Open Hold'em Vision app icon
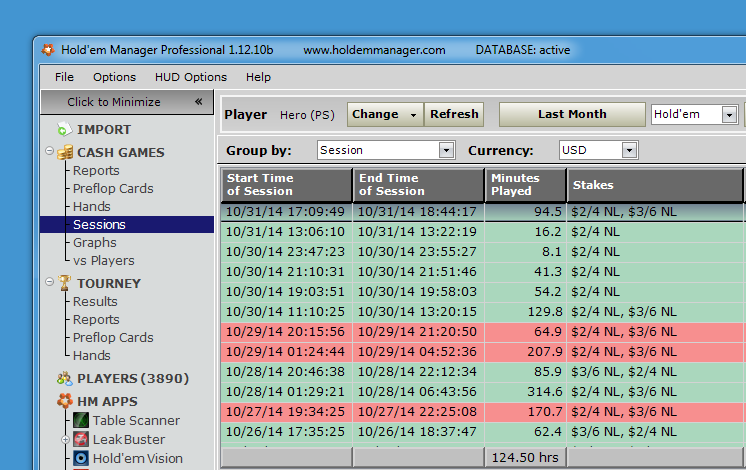 coord(81,458)
